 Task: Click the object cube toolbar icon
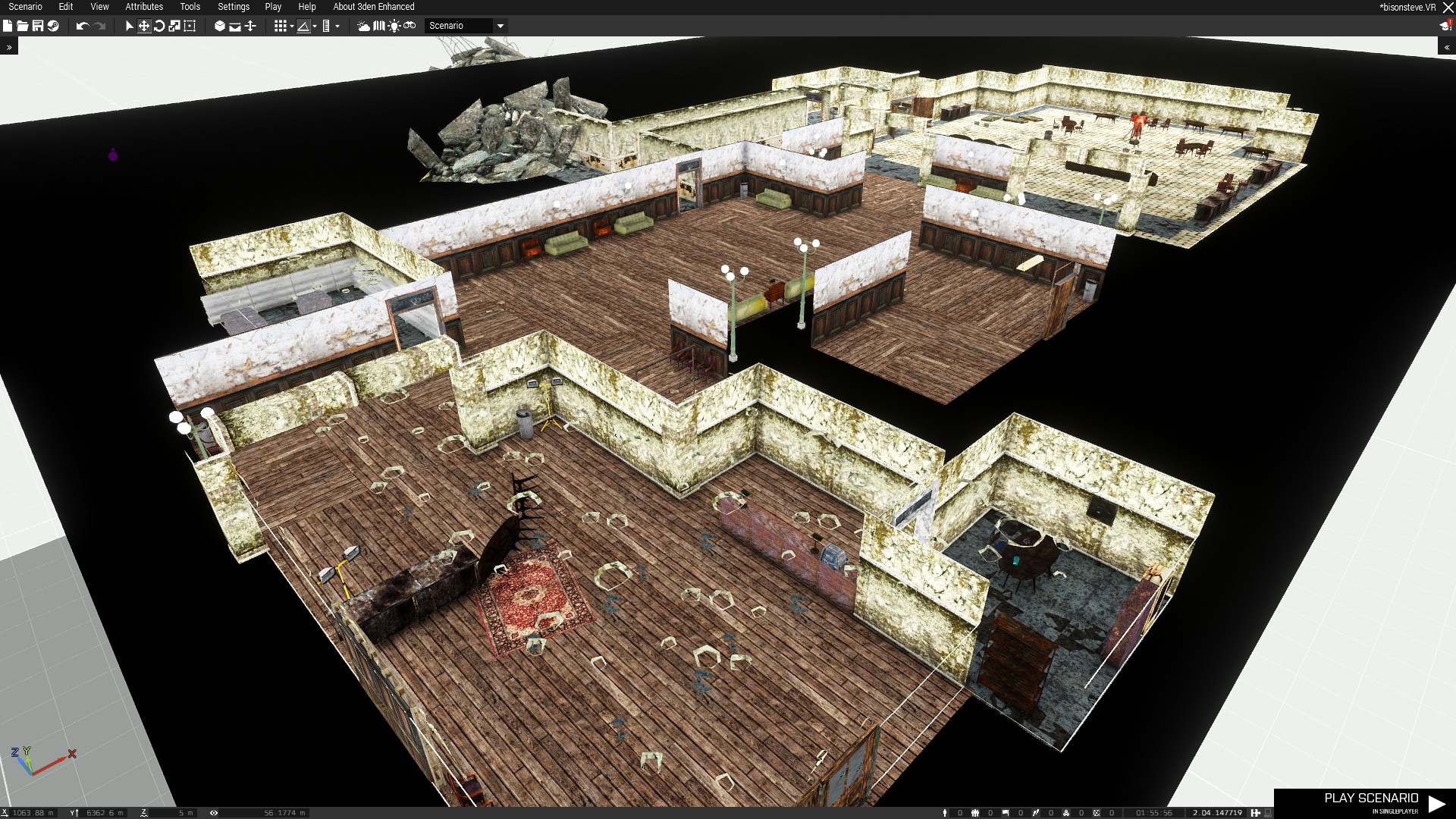click(x=220, y=26)
